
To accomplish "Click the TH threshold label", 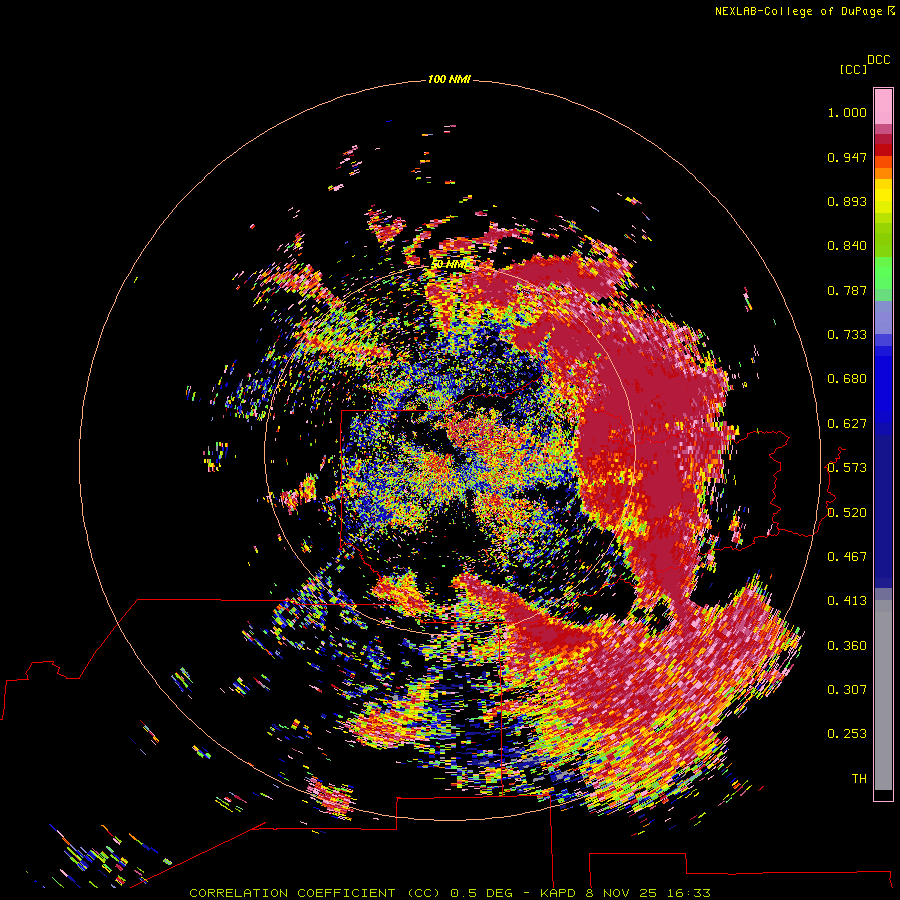I will pyautogui.click(x=859, y=779).
